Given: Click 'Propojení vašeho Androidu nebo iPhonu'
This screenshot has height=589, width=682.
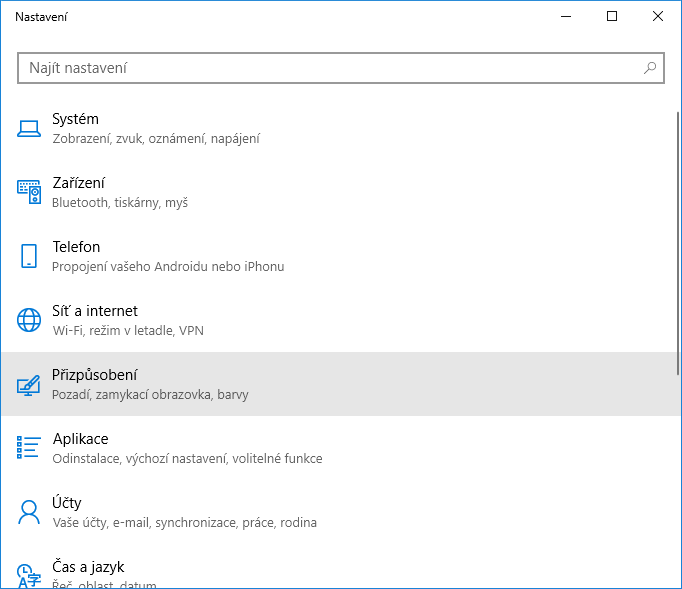Looking at the screenshot, I should [x=168, y=266].
